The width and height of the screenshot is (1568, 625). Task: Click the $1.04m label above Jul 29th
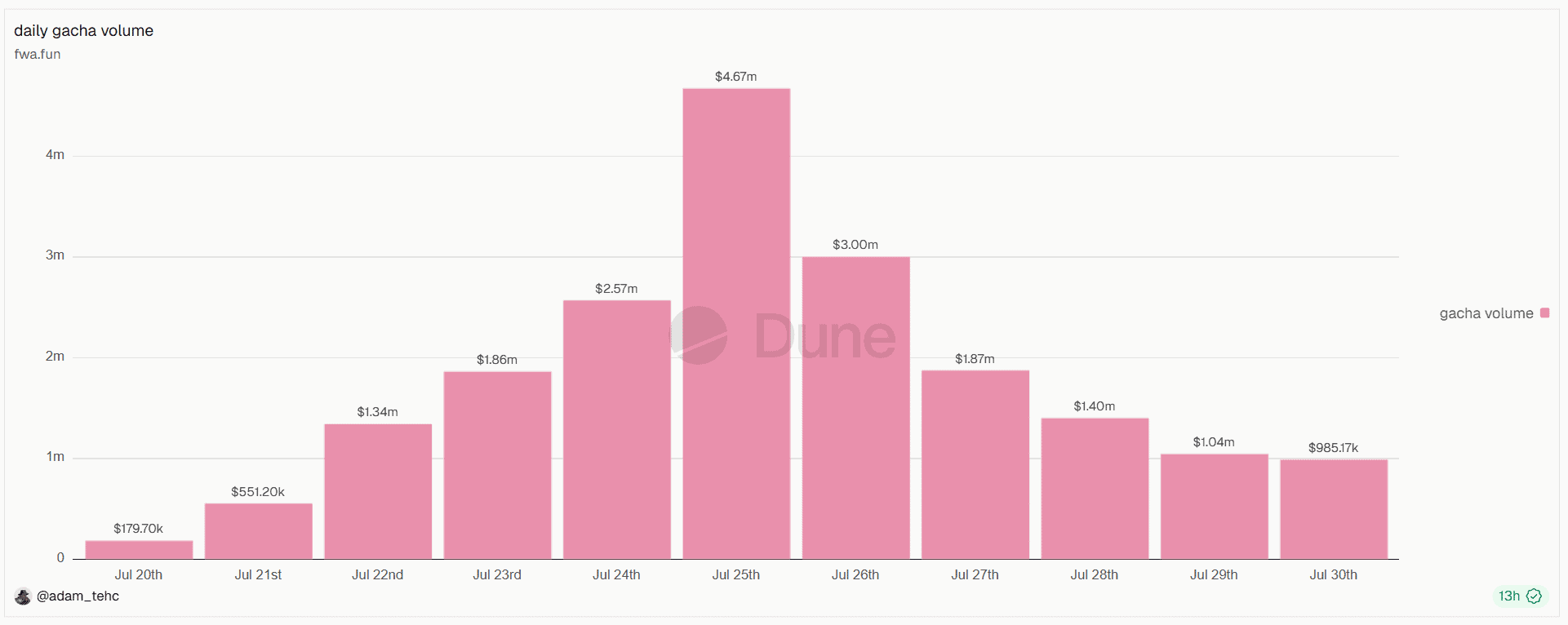point(1214,442)
